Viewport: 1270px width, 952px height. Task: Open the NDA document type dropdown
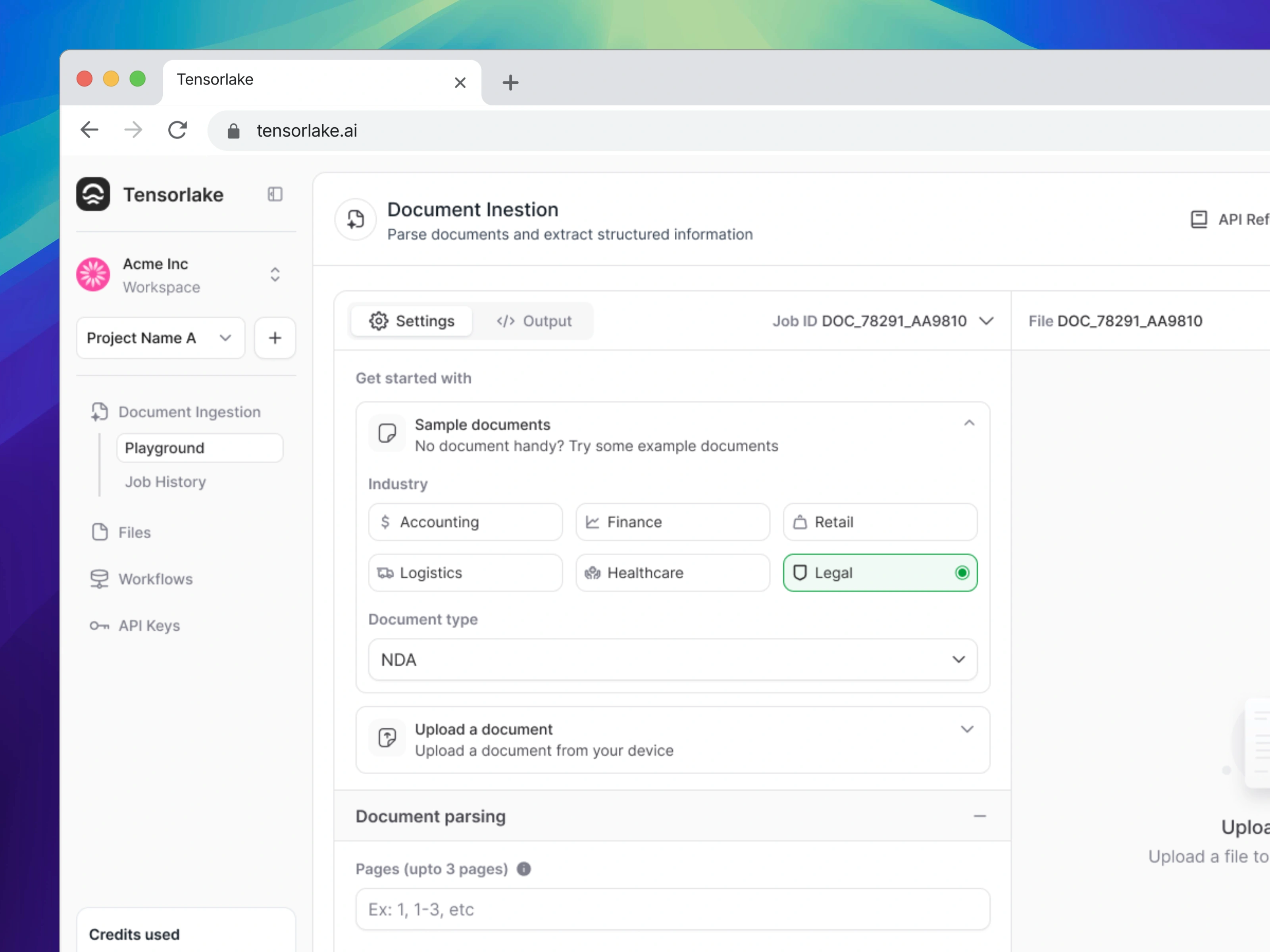click(x=672, y=660)
